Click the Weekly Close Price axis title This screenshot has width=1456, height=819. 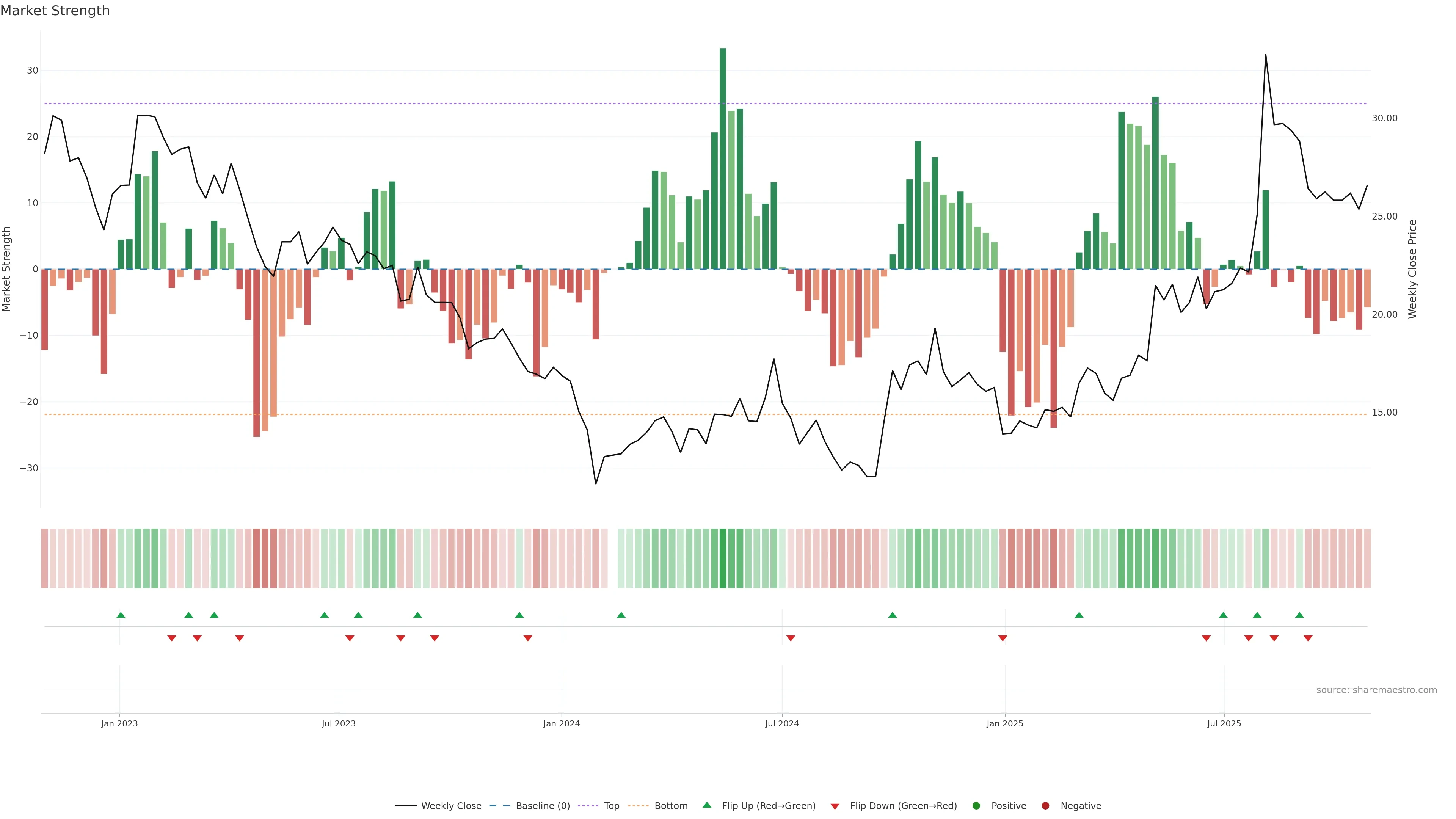click(x=1412, y=269)
